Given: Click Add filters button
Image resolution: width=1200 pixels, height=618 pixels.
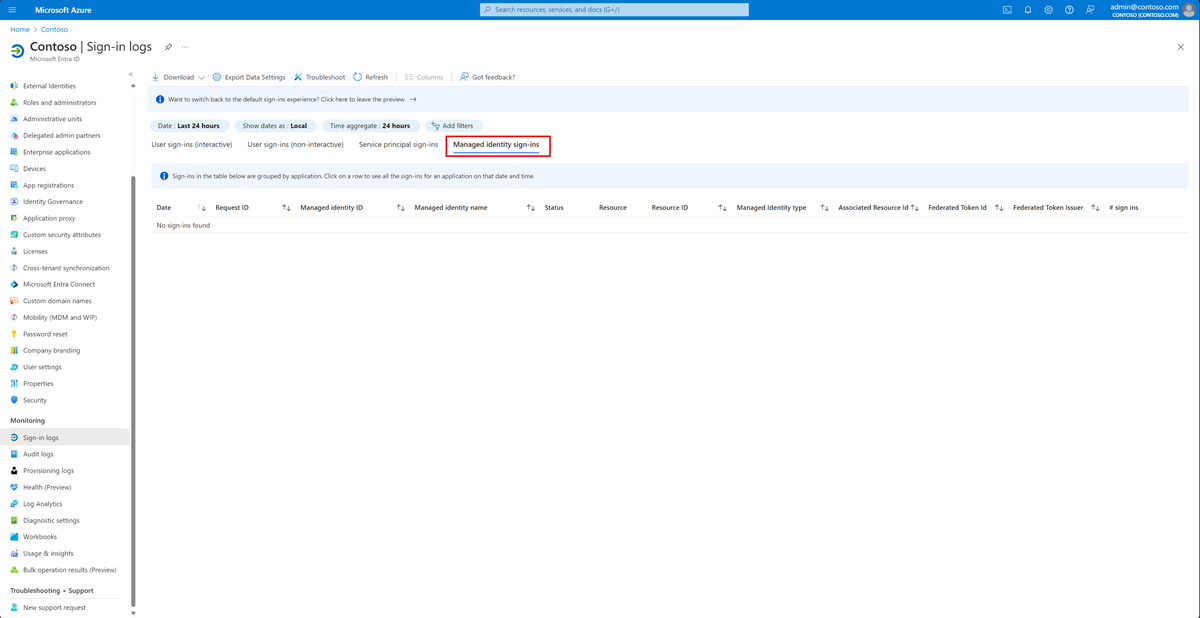Looking at the screenshot, I should 454,126.
